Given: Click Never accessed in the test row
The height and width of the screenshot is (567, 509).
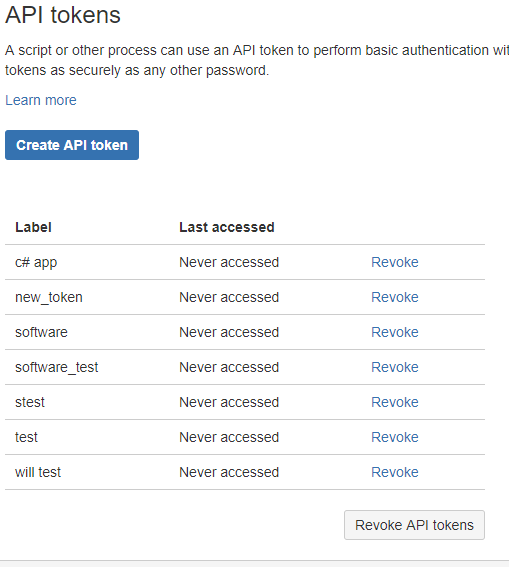Looking at the screenshot, I should point(229,437).
